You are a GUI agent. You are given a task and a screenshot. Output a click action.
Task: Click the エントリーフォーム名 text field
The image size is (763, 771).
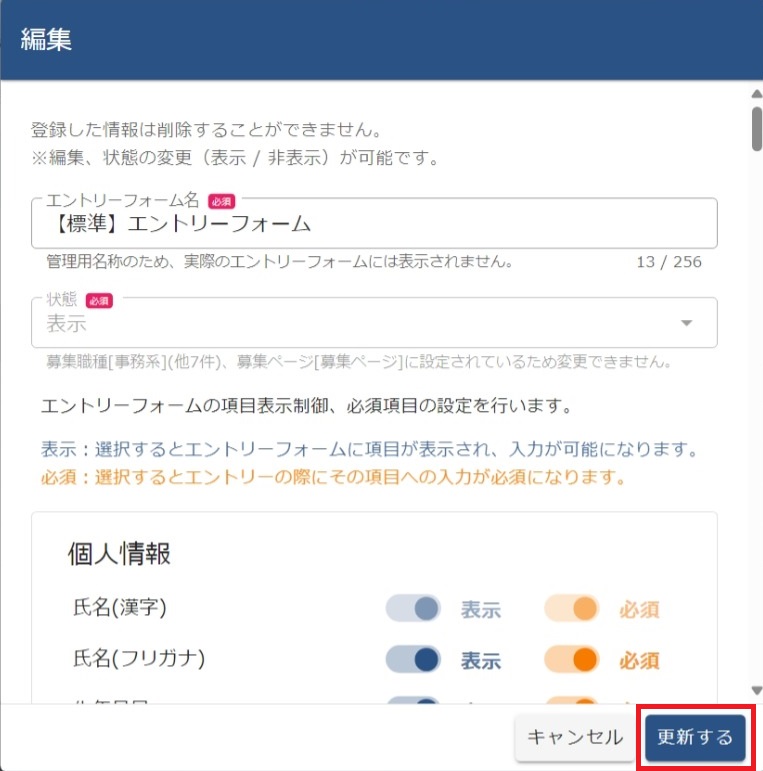pyautogui.click(x=374, y=224)
